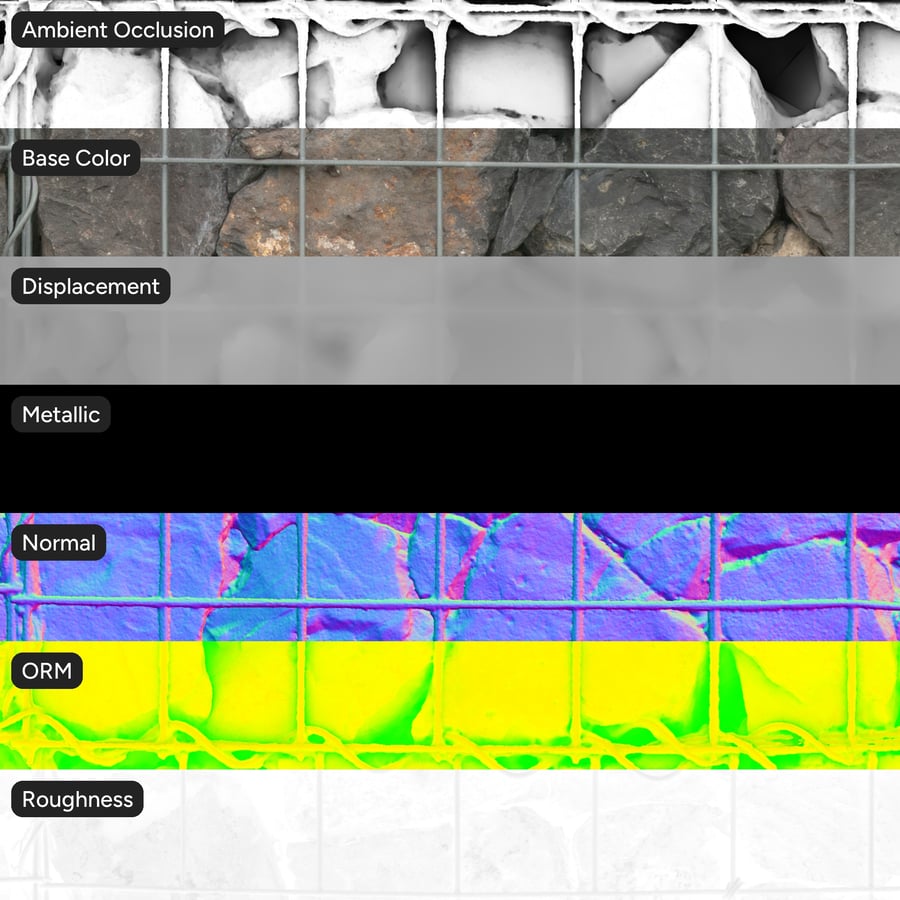Select the Base Color label
Image resolution: width=900 pixels, height=900 pixels.
pos(76,158)
